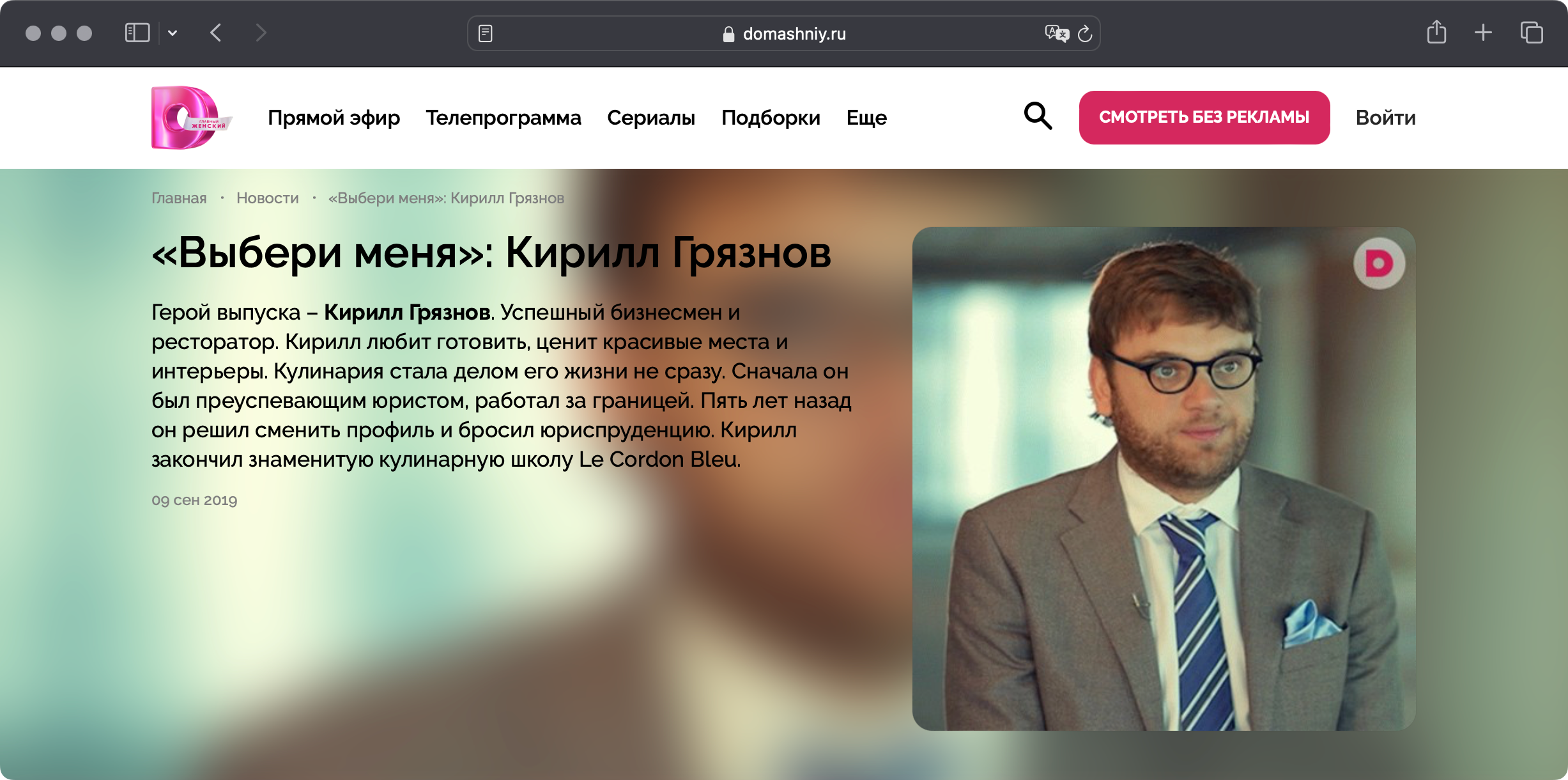Expand the sidebar options chevron

tap(173, 33)
